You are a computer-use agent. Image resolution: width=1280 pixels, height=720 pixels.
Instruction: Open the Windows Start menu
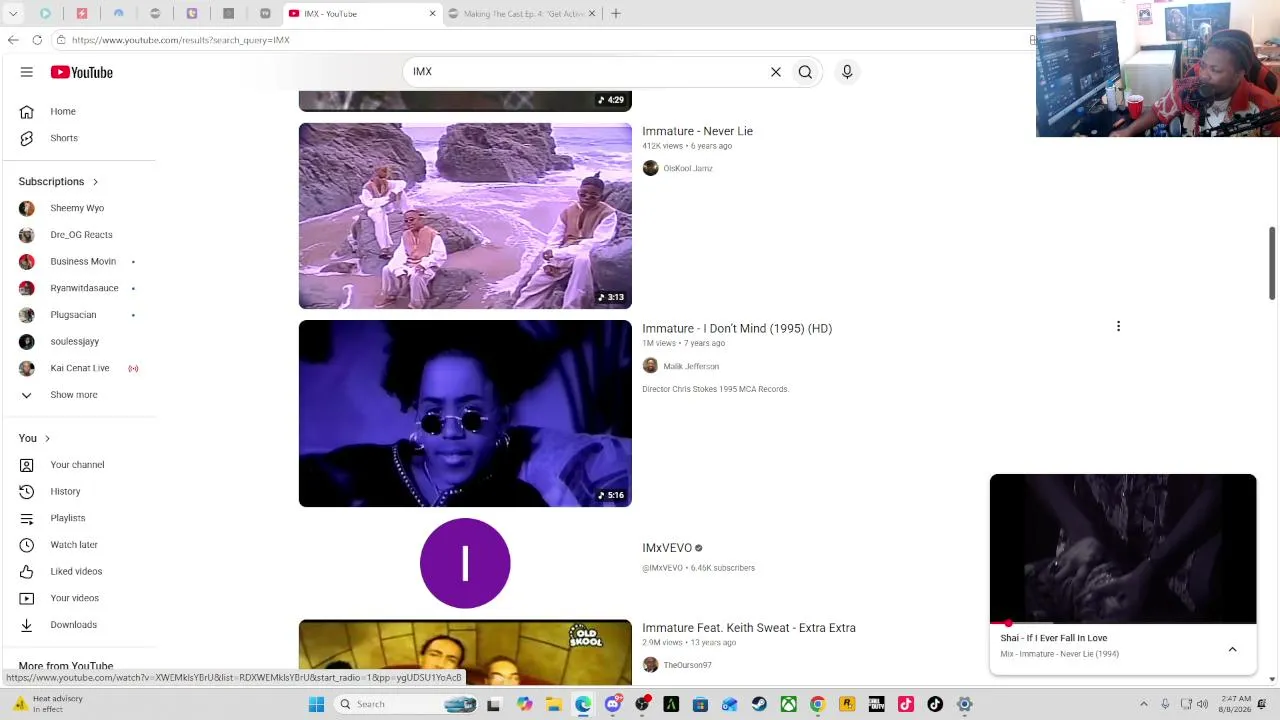pos(316,704)
